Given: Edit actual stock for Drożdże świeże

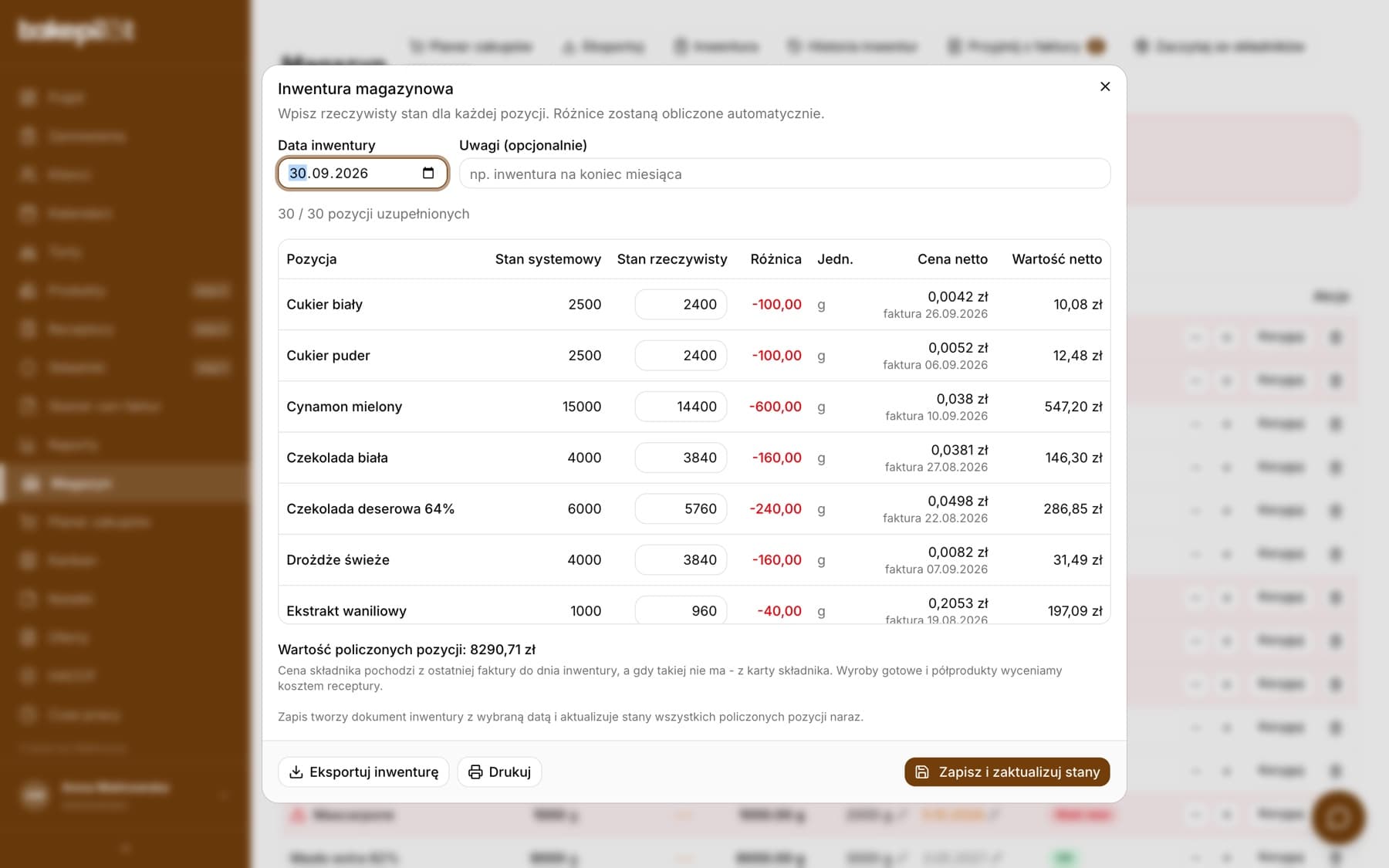Looking at the screenshot, I should [x=681, y=559].
